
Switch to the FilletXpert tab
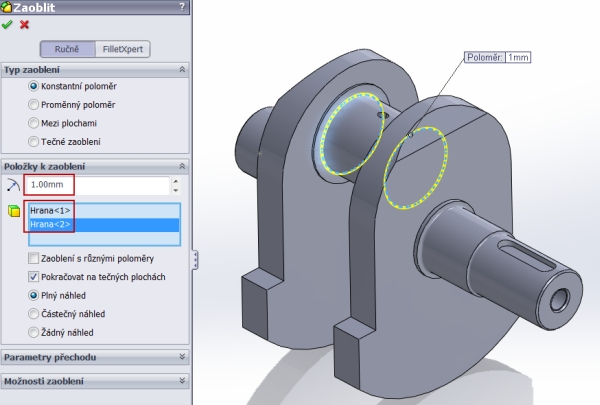(122, 49)
